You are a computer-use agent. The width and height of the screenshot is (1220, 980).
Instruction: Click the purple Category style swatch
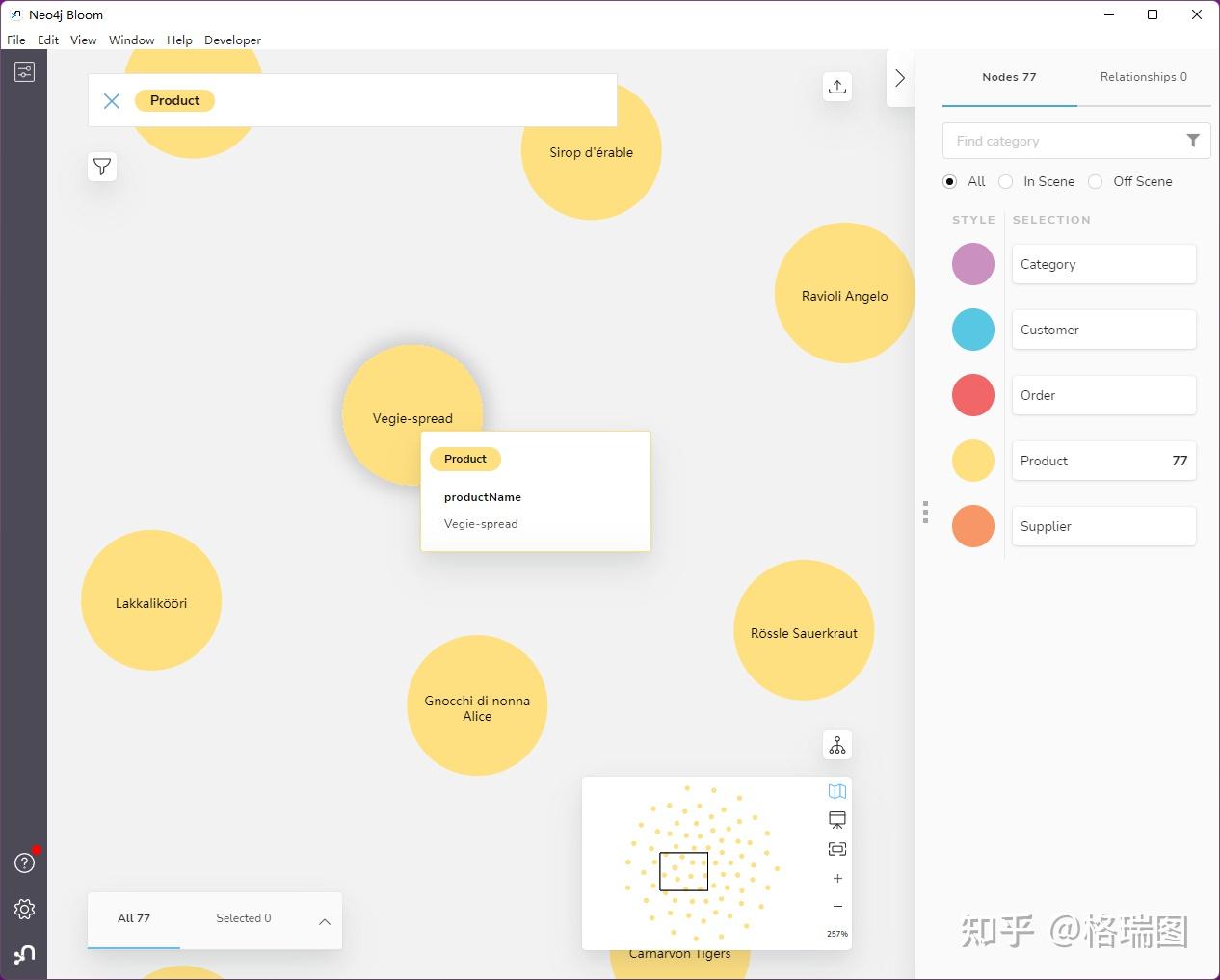(x=973, y=264)
